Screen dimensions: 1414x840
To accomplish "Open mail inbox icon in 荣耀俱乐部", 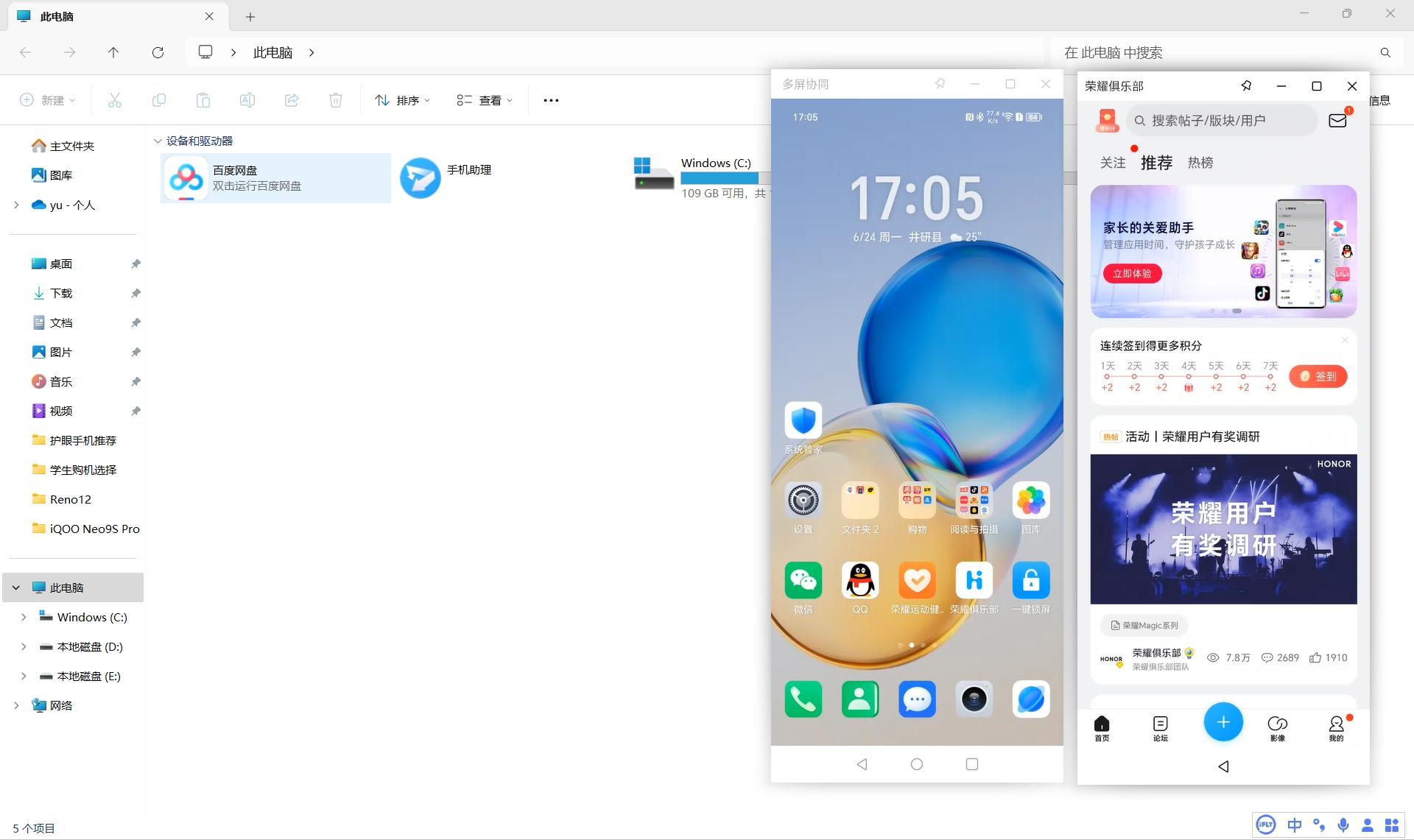I will 1337,120.
